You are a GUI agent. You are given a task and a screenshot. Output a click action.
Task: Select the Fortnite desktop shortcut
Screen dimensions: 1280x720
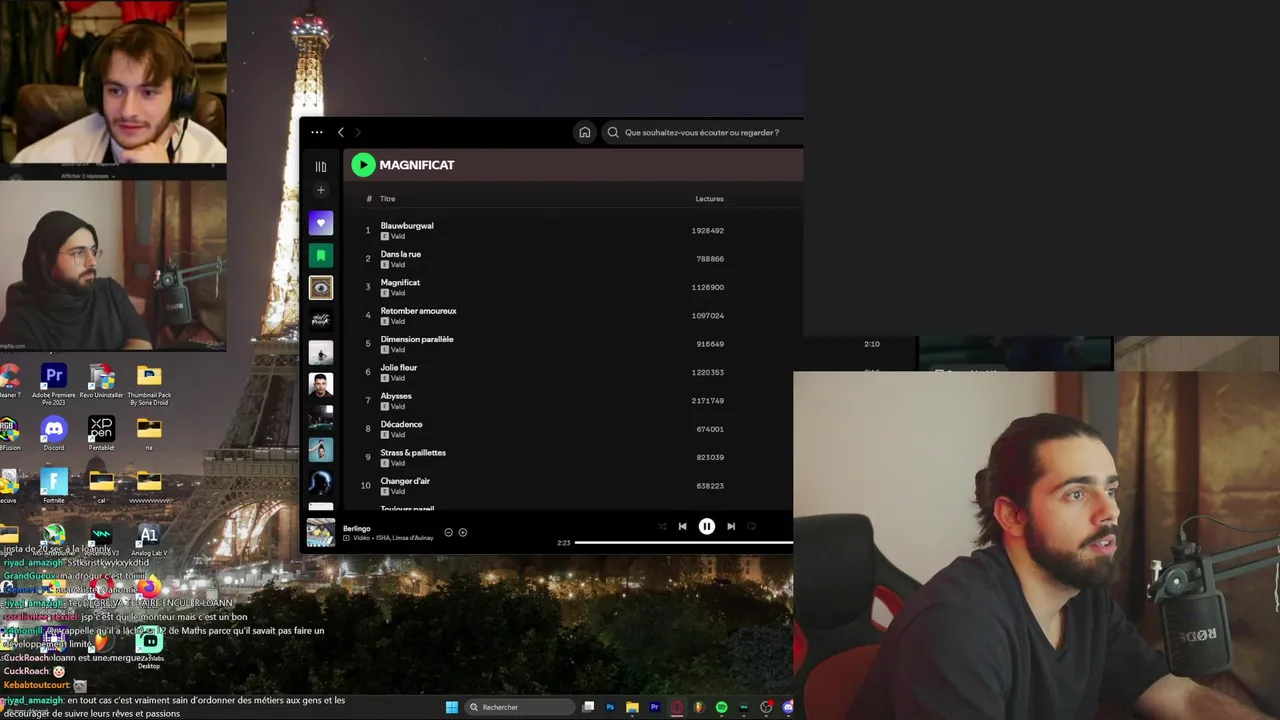point(54,486)
